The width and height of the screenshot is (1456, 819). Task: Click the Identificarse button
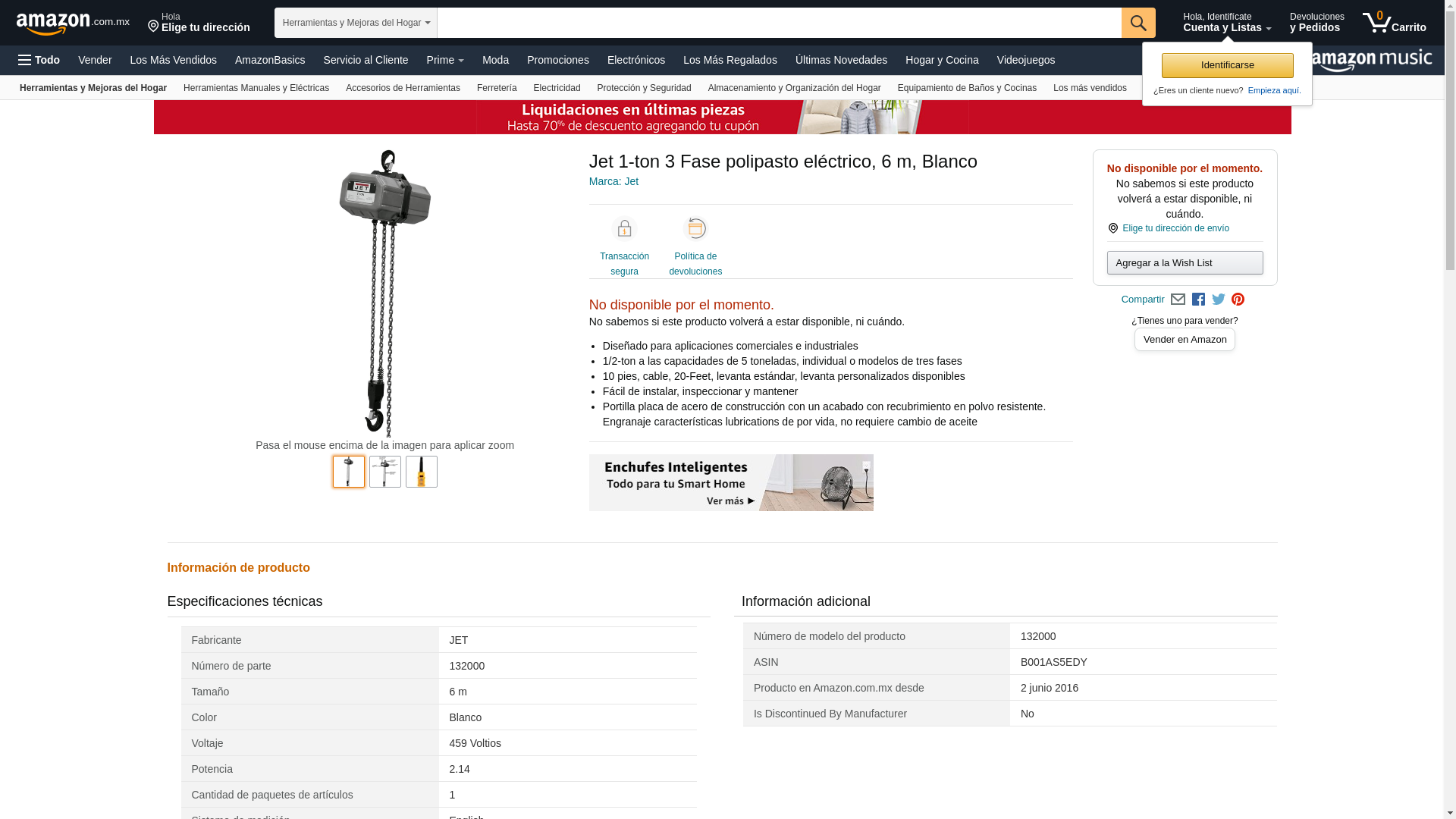click(1228, 65)
